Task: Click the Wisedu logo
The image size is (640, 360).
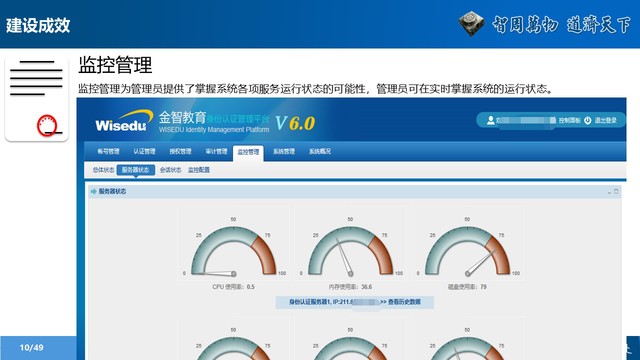Action: point(123,121)
